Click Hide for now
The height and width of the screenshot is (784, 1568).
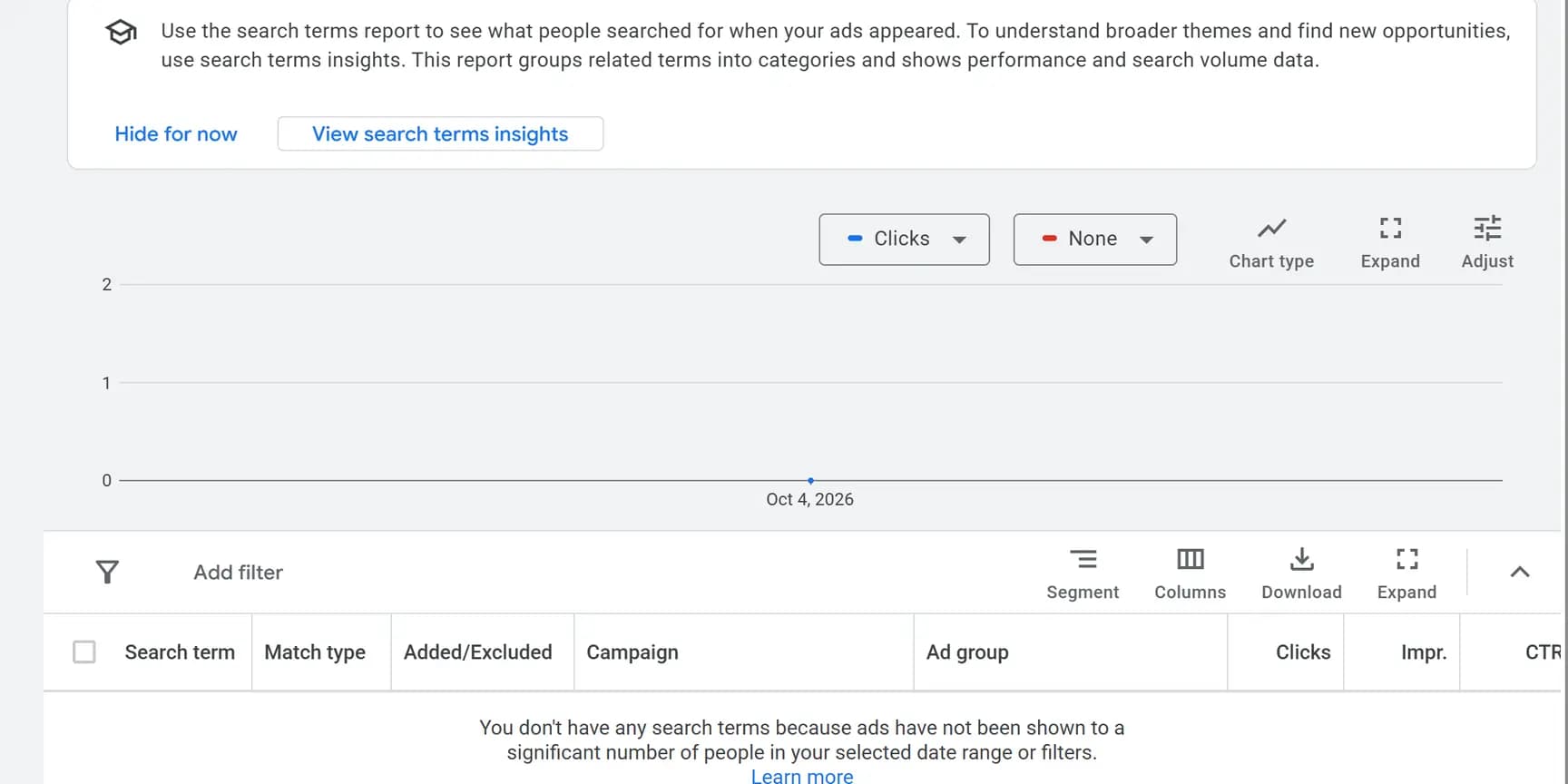[x=176, y=134]
